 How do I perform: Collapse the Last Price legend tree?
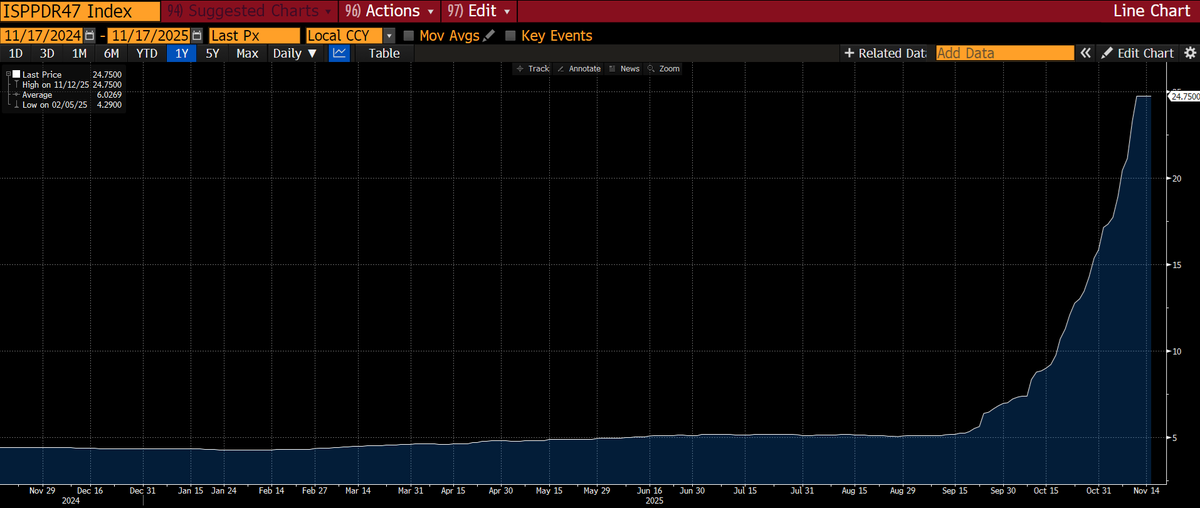pyautogui.click(x=7, y=75)
